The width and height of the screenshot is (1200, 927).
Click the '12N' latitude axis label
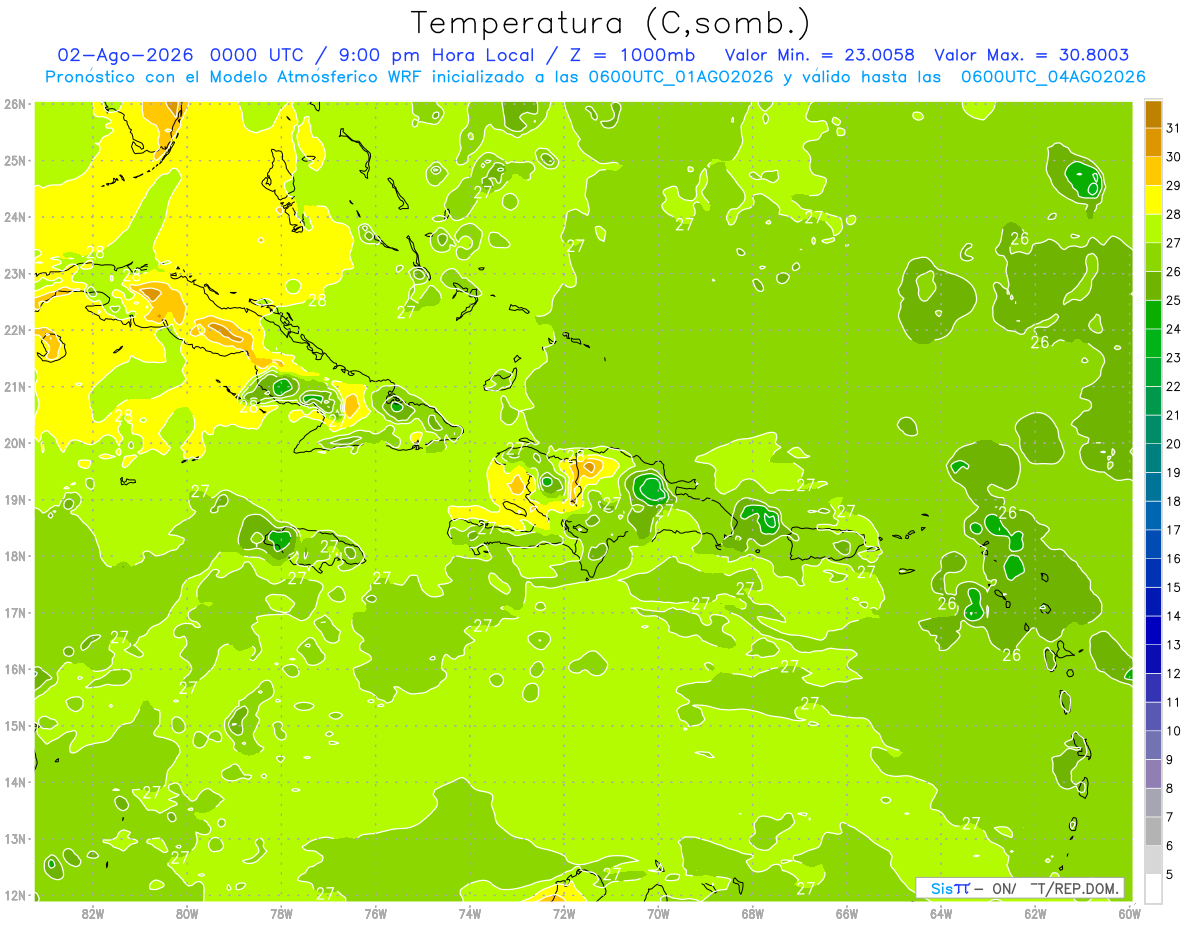tap(15, 895)
